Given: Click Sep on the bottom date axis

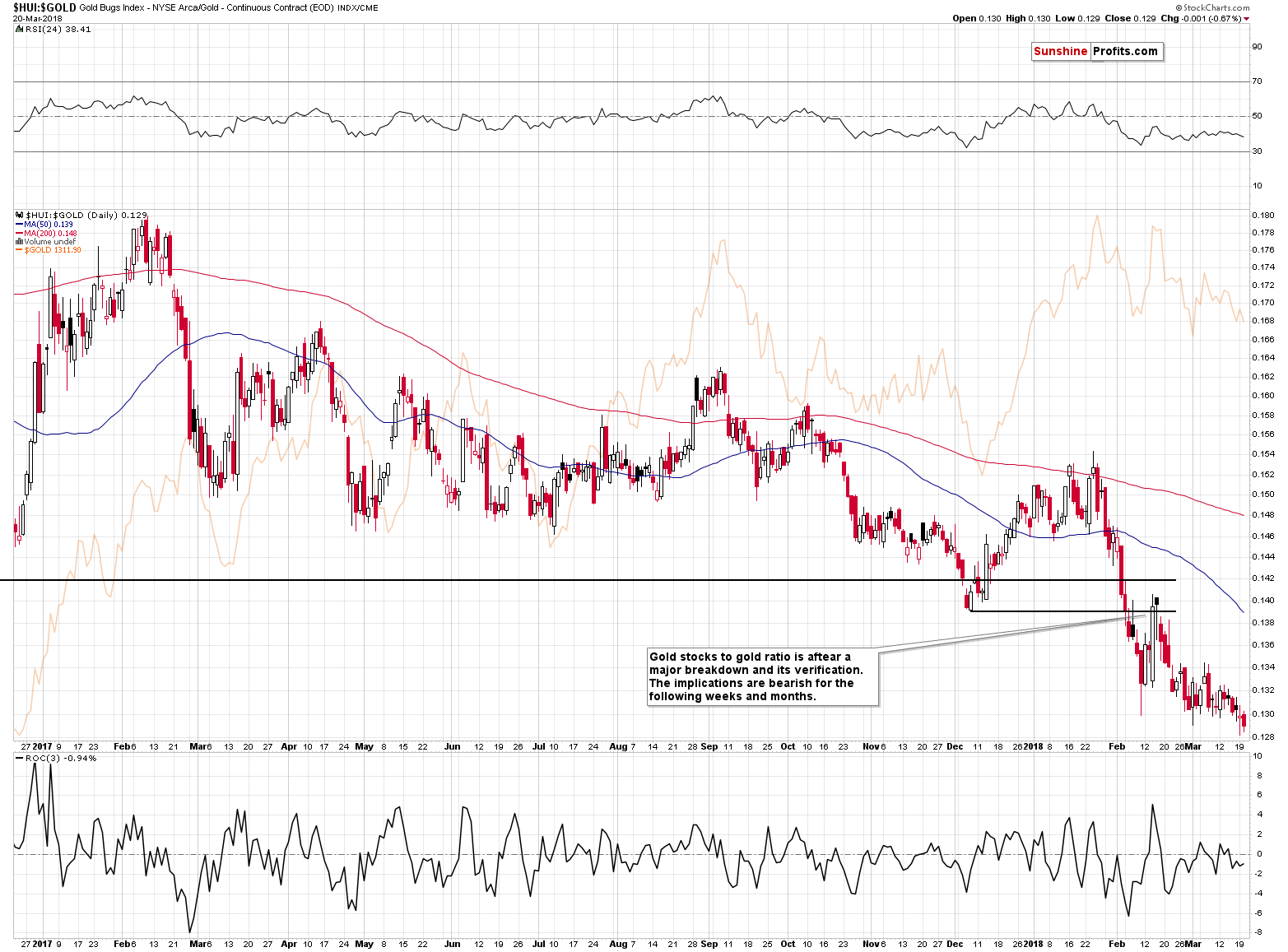Looking at the screenshot, I should pos(709,944).
